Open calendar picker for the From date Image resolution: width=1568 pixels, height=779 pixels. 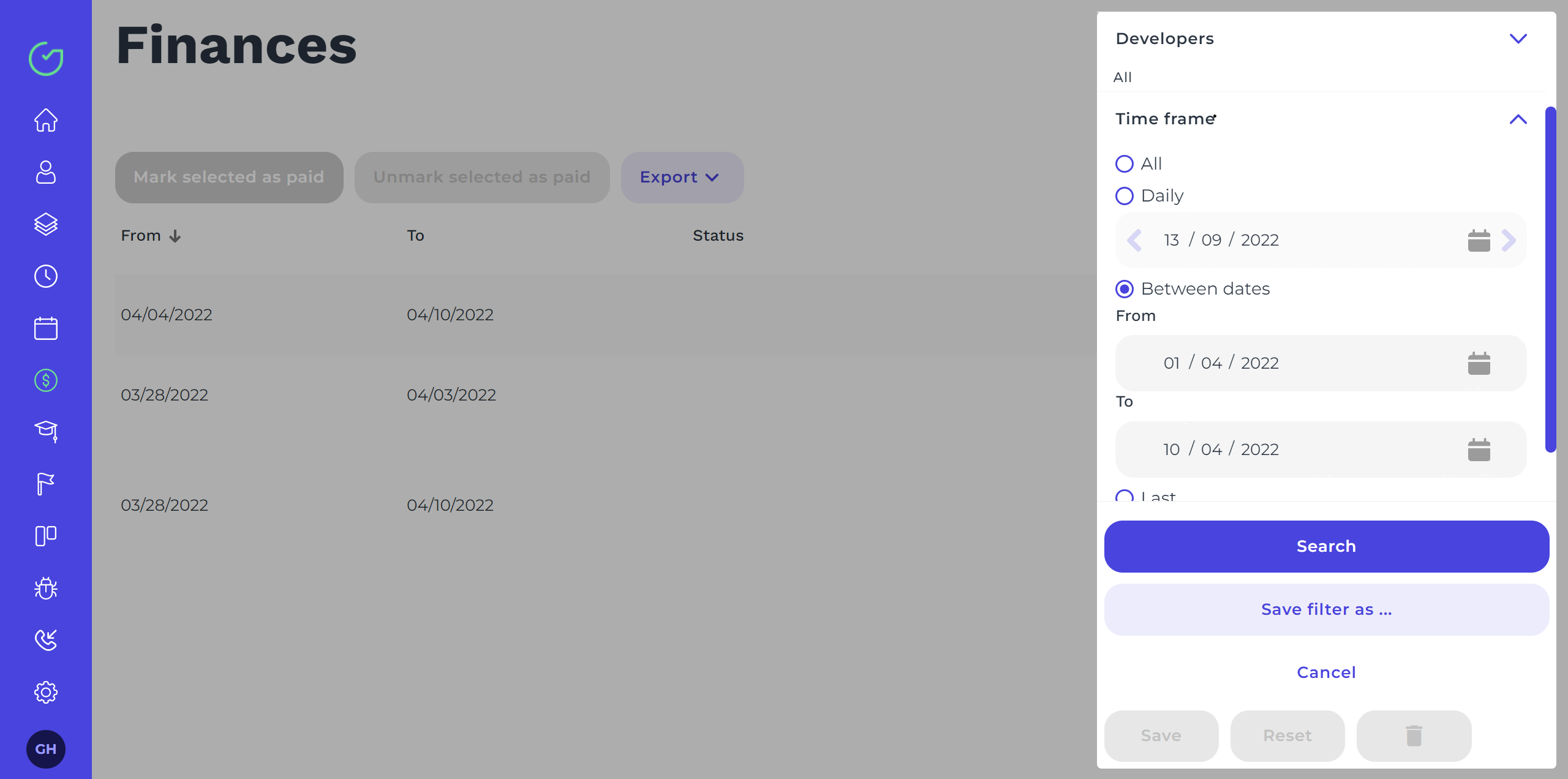click(1479, 363)
